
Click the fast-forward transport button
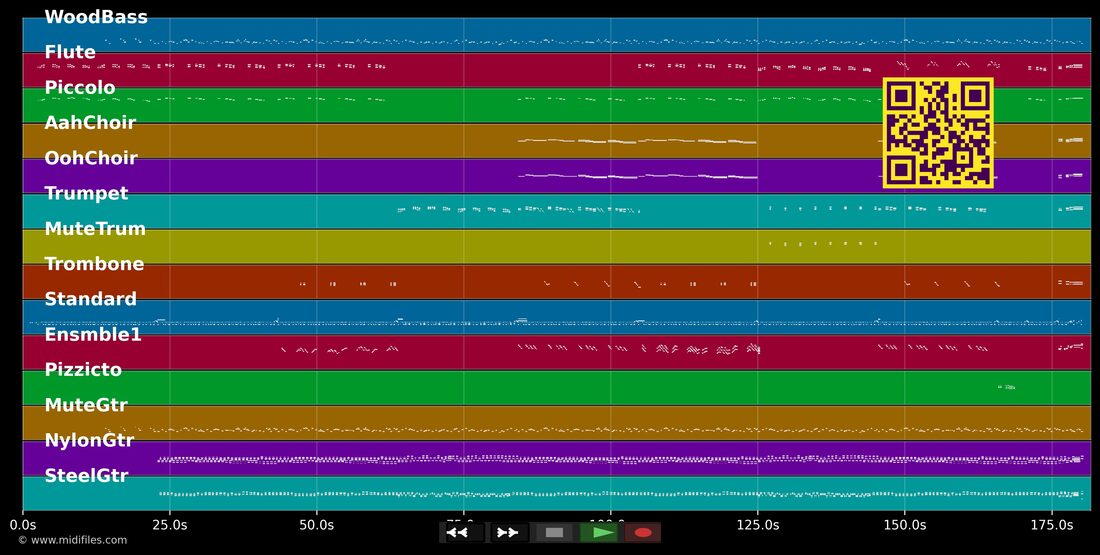[508, 533]
